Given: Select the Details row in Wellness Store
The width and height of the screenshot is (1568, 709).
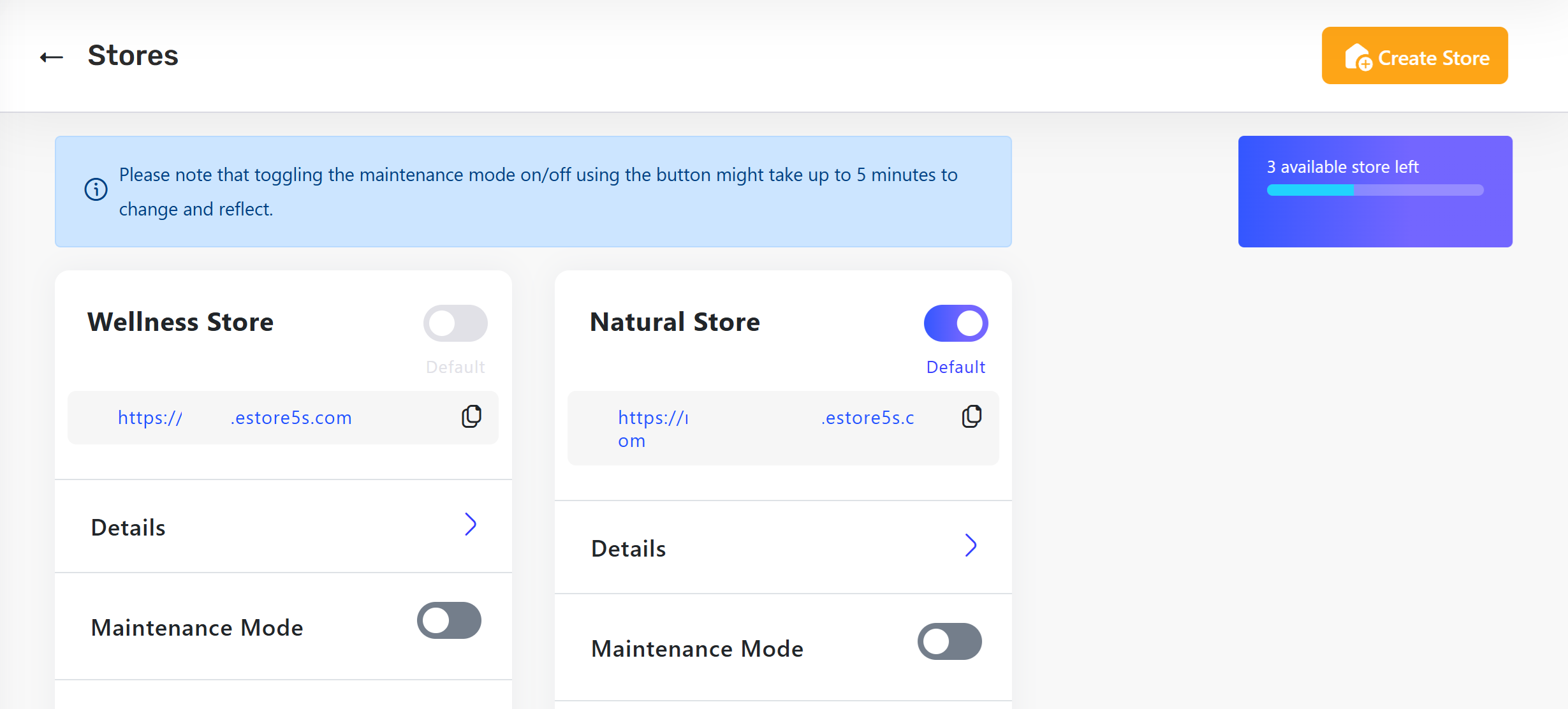Looking at the screenshot, I should (x=283, y=527).
